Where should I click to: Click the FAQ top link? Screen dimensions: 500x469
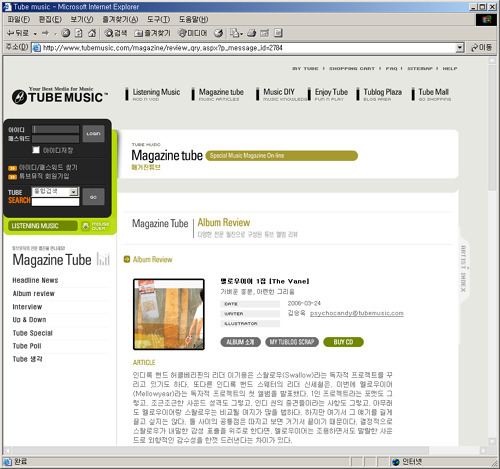pyautogui.click(x=392, y=68)
